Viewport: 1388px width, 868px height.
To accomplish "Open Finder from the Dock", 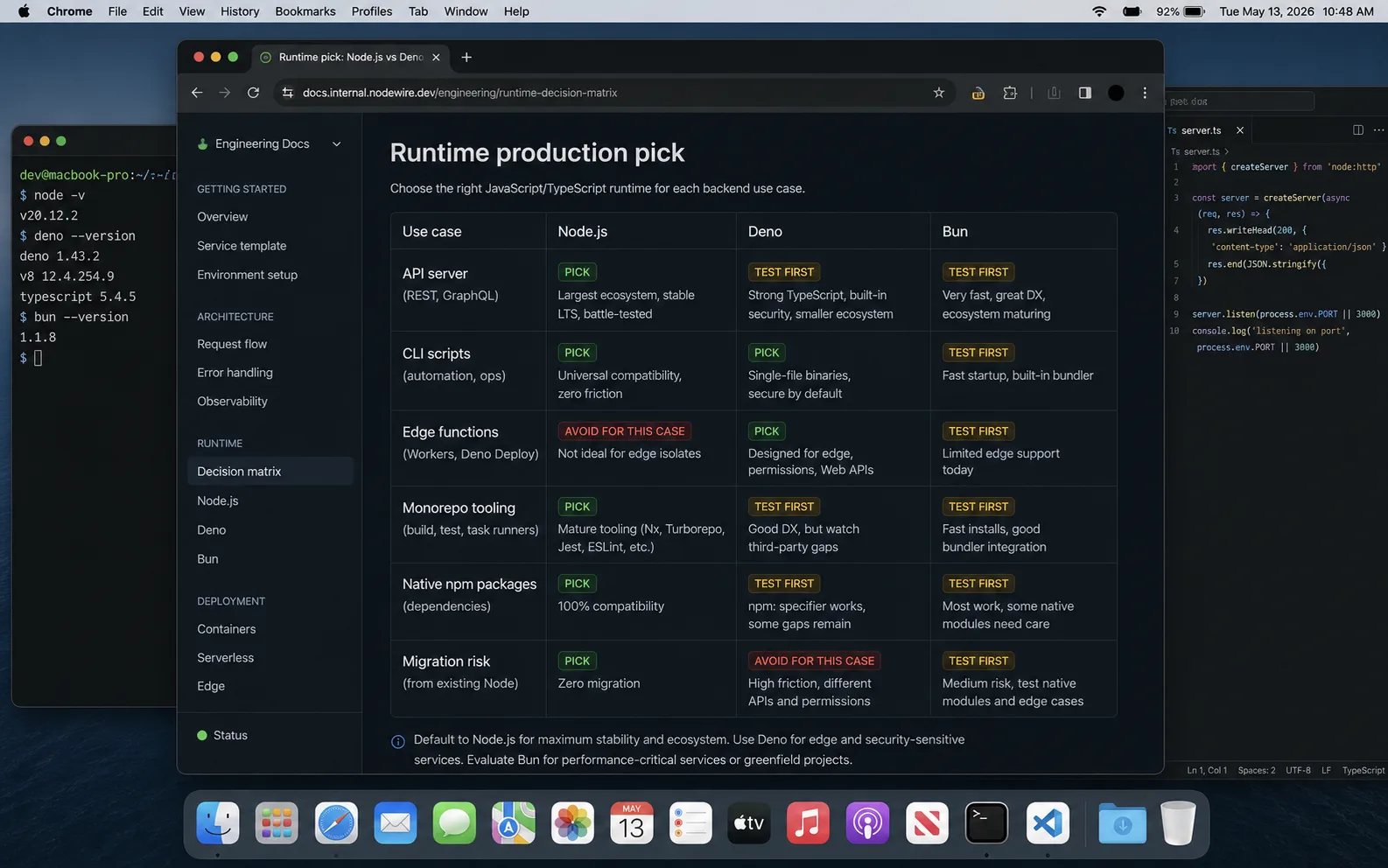I will click(217, 822).
